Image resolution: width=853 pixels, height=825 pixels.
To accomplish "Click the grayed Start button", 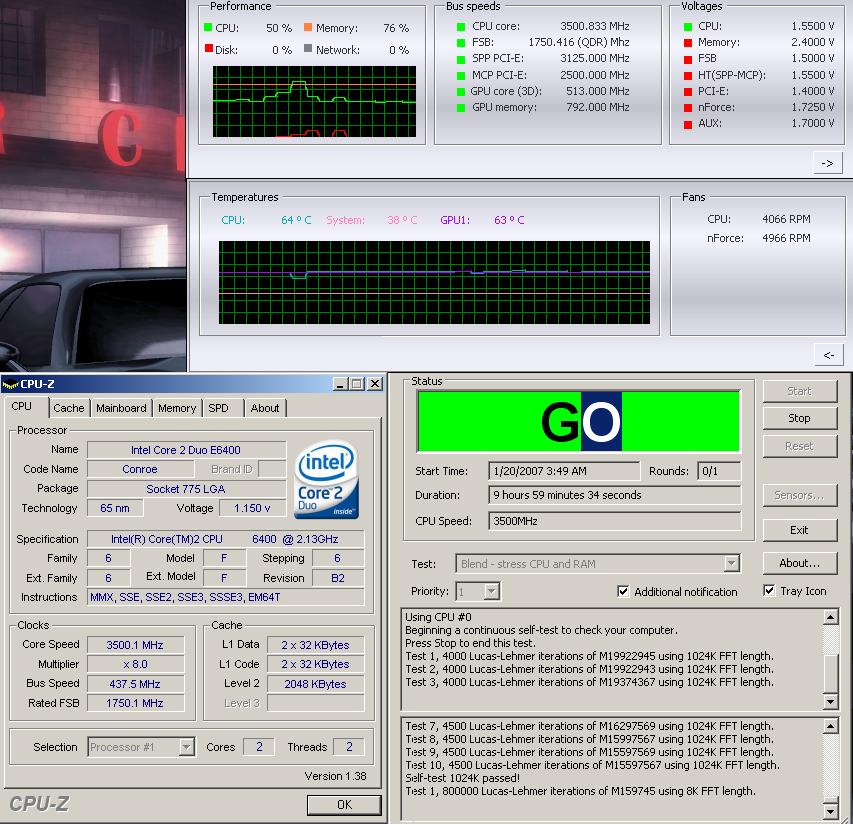I will pyautogui.click(x=799, y=391).
